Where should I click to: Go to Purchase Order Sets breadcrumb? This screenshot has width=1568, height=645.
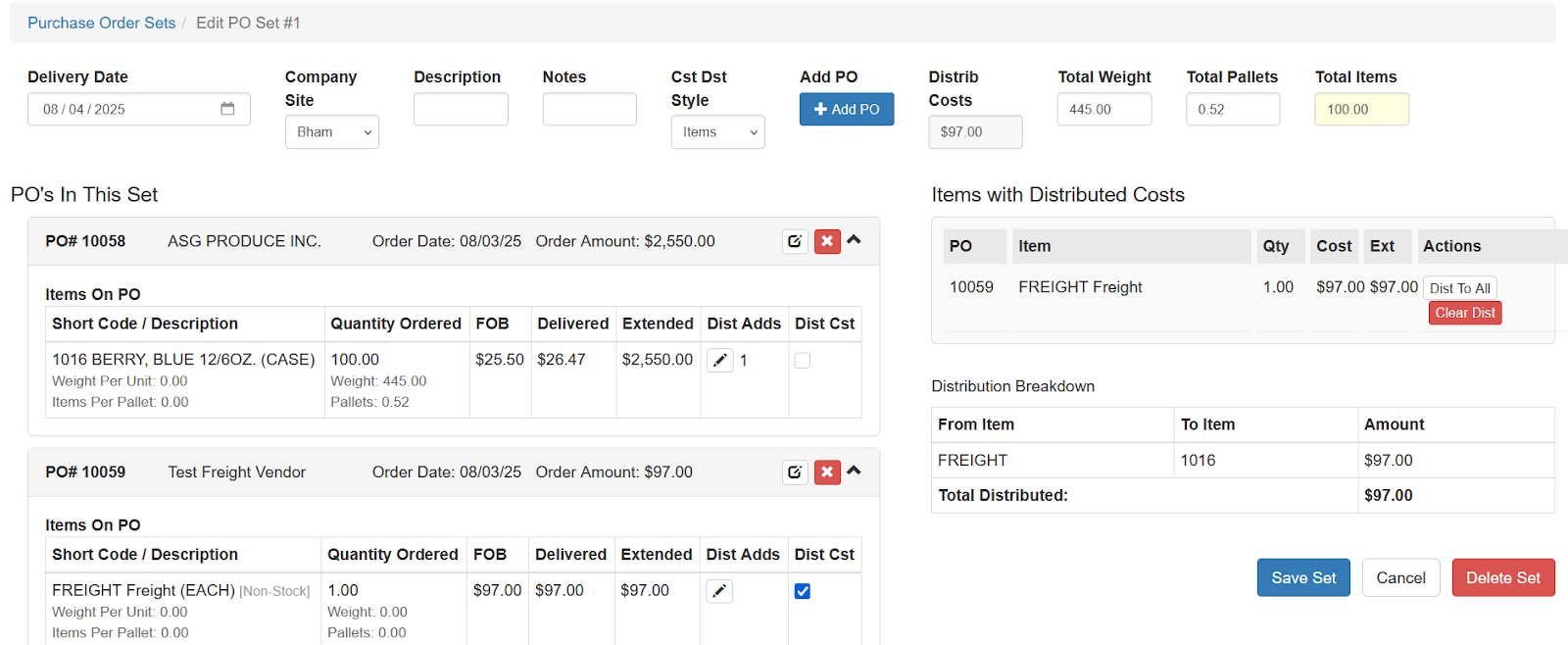(102, 23)
